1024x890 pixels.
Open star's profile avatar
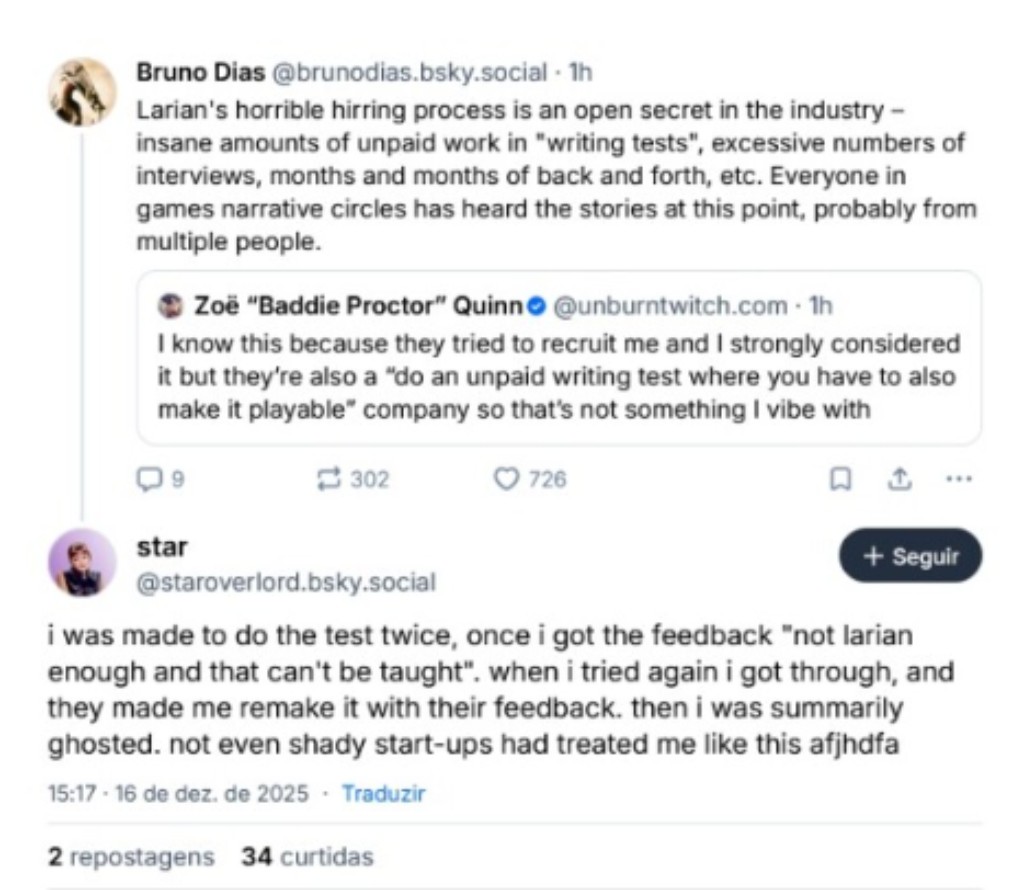(83, 562)
